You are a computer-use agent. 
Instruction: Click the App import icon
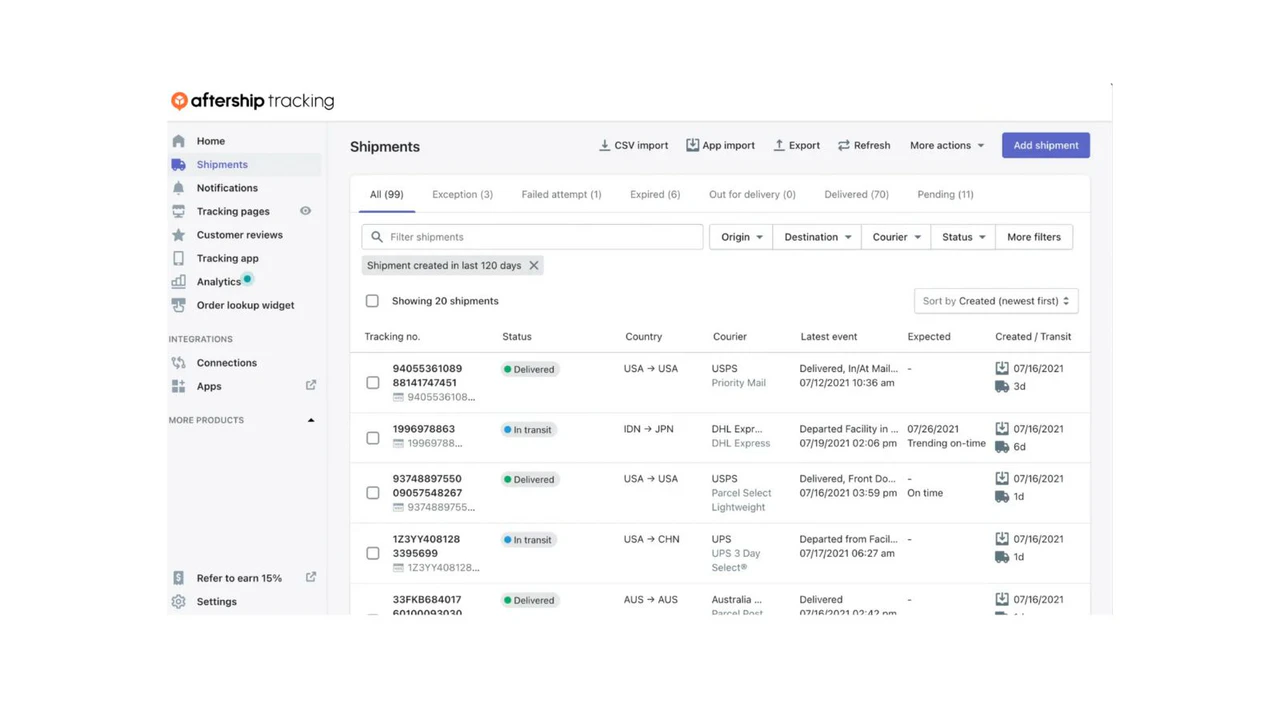(692, 145)
